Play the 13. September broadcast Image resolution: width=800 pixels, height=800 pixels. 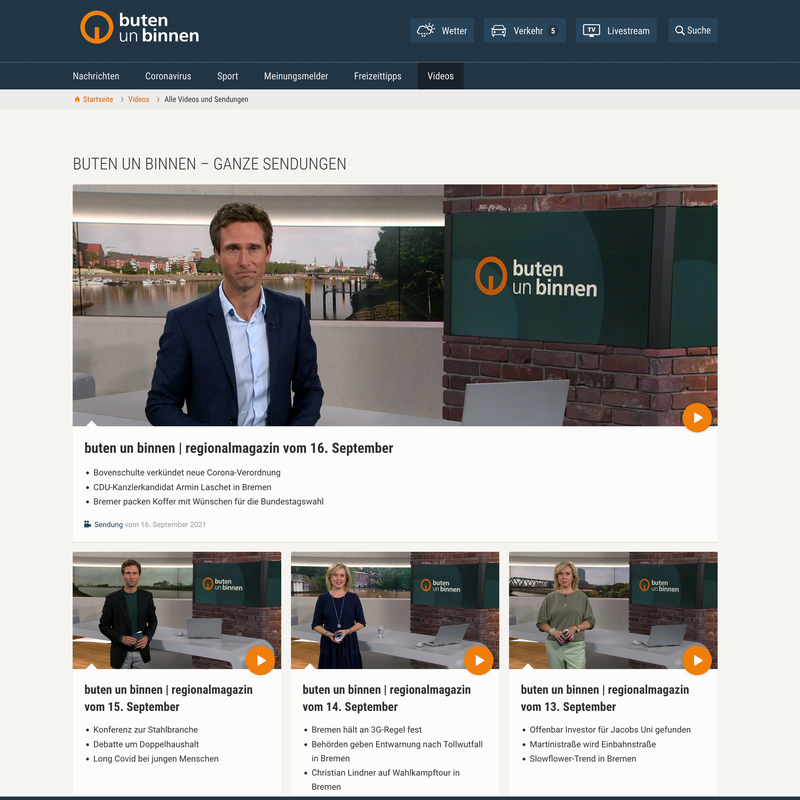(697, 660)
